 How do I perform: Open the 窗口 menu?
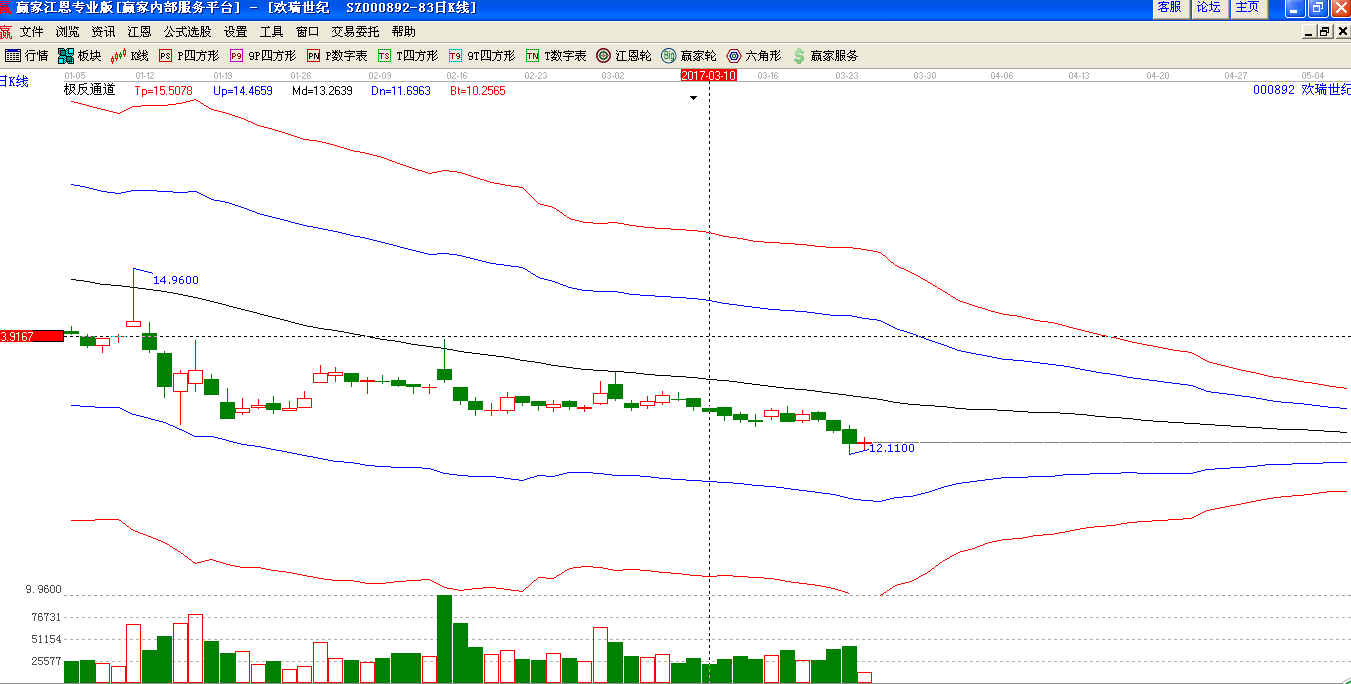307,32
